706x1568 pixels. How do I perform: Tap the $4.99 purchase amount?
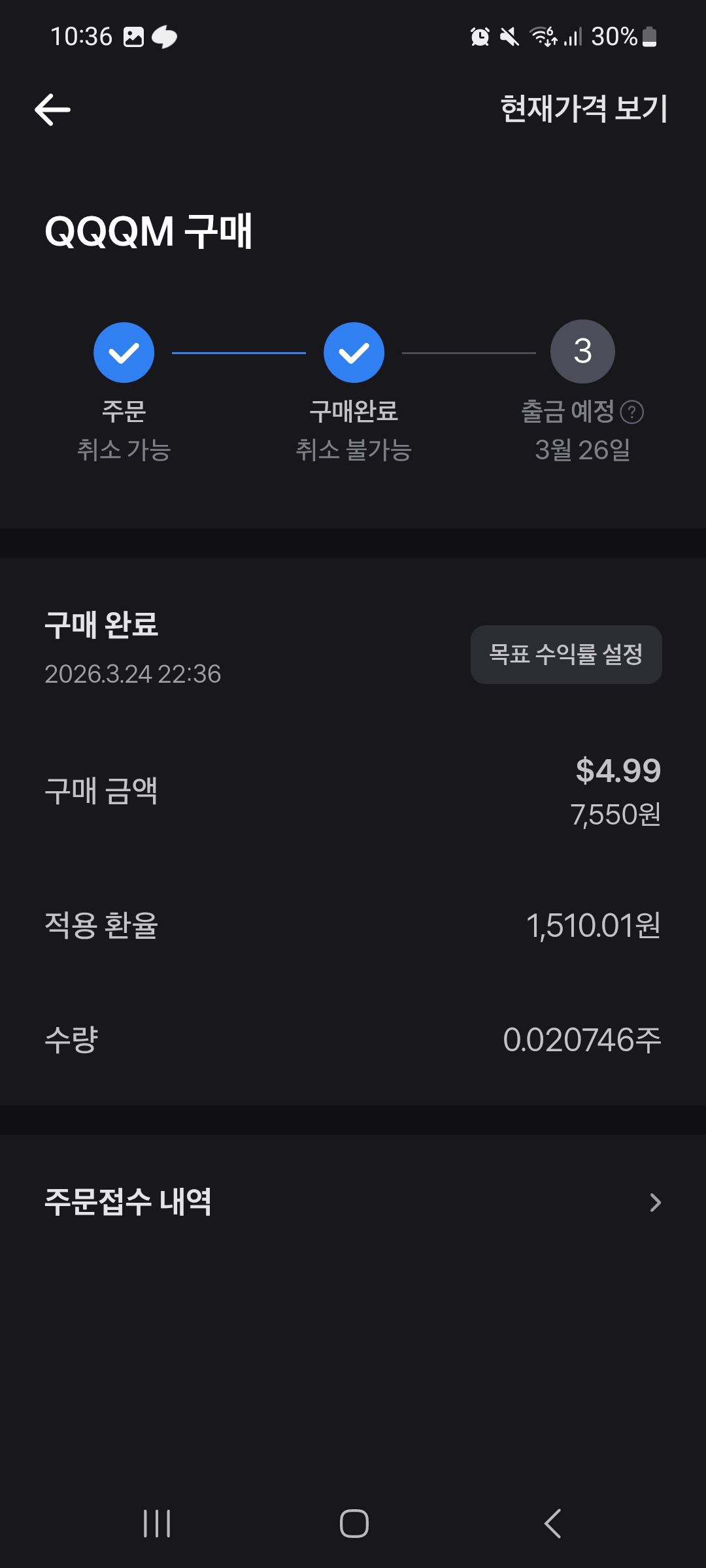pos(618,770)
